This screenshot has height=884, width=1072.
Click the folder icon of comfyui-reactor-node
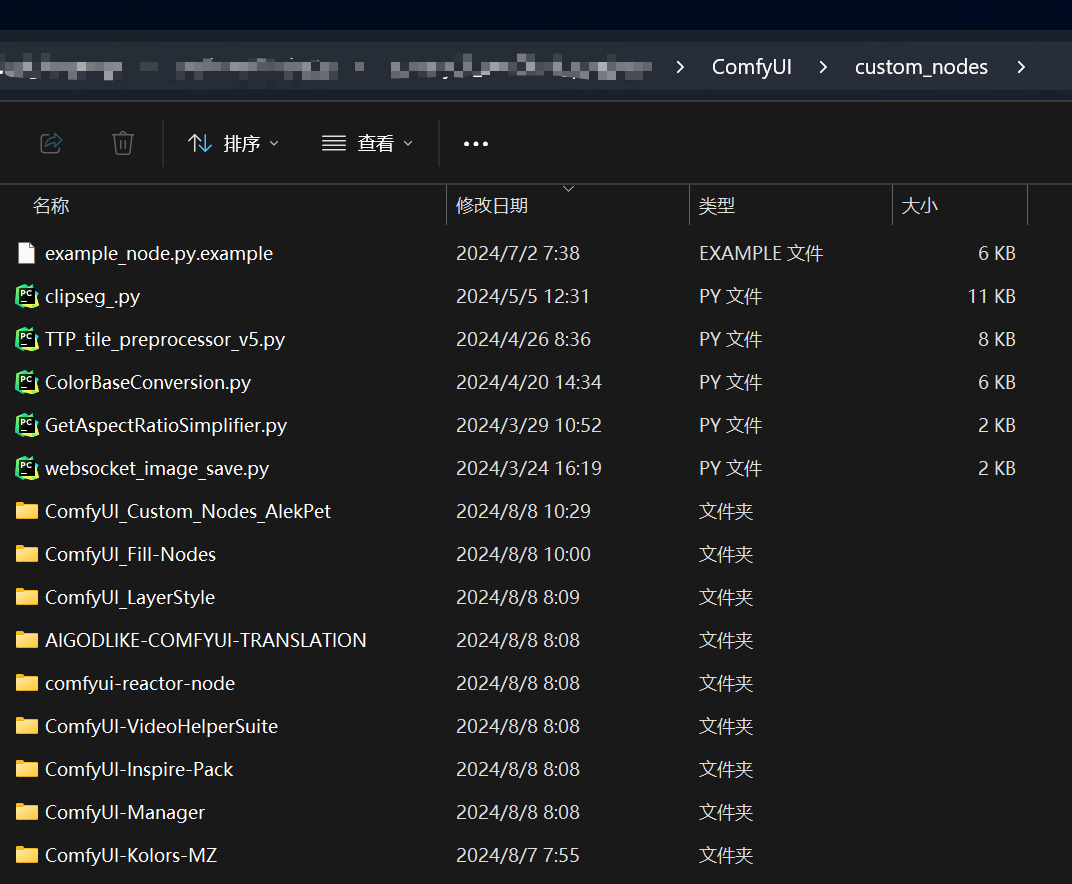27,683
